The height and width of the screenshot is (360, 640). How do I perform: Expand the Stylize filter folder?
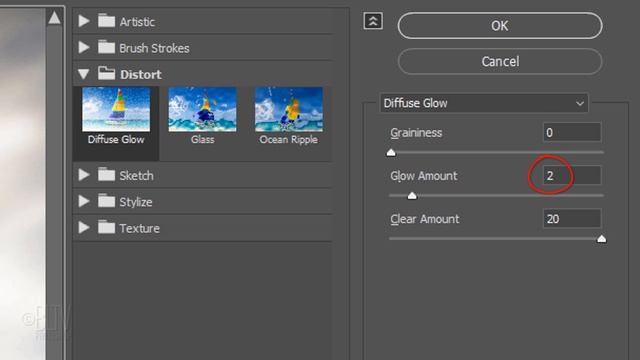coord(84,201)
